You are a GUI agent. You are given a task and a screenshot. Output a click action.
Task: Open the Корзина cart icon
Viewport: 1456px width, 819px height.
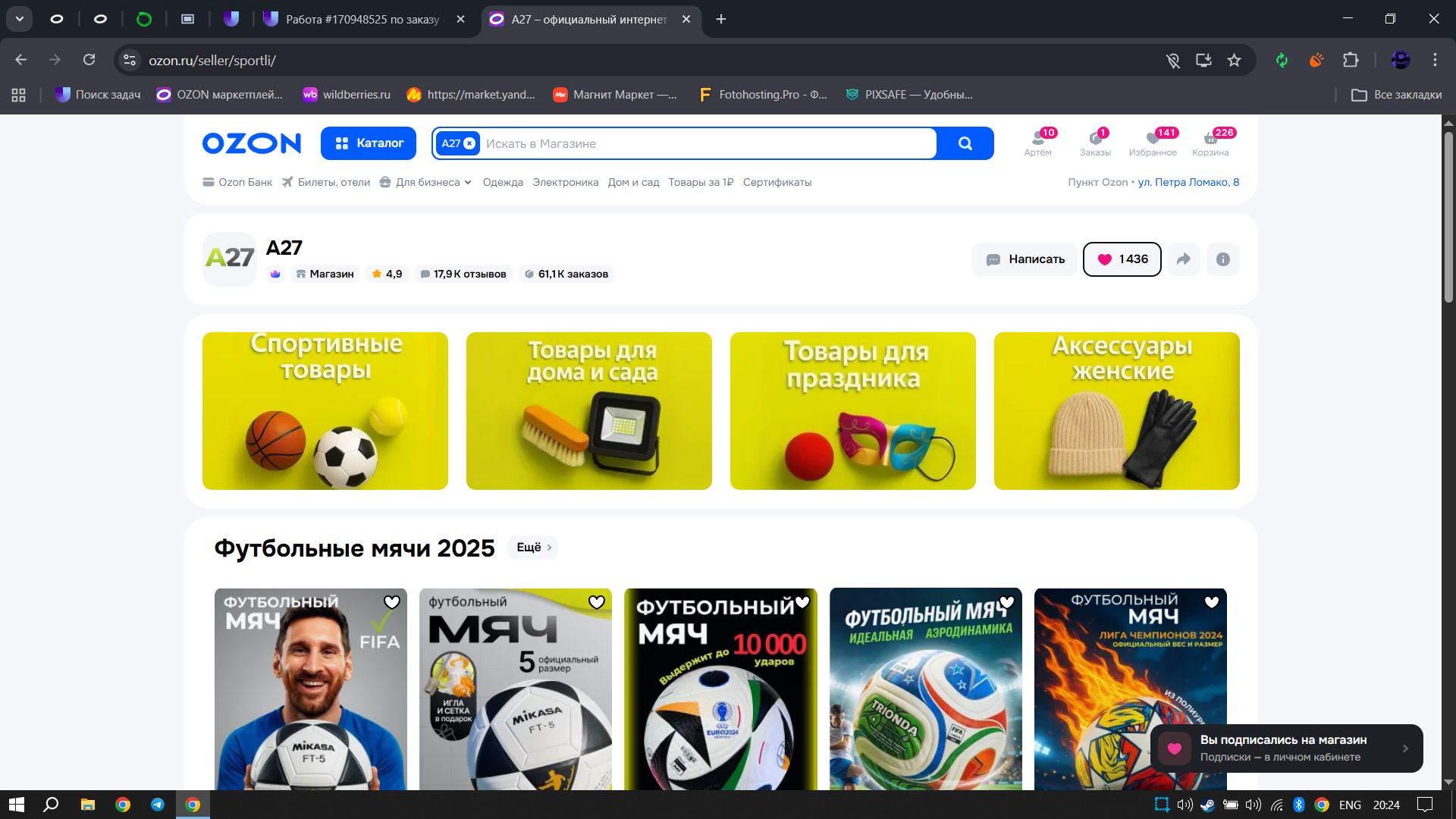click(1210, 142)
